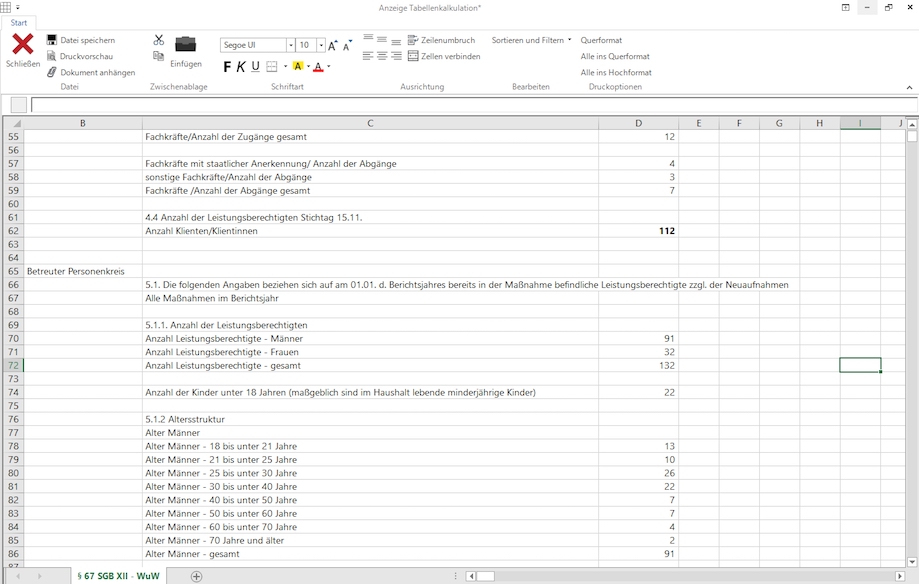The height and width of the screenshot is (584, 919).
Task: Align text left
Action: [368, 56]
